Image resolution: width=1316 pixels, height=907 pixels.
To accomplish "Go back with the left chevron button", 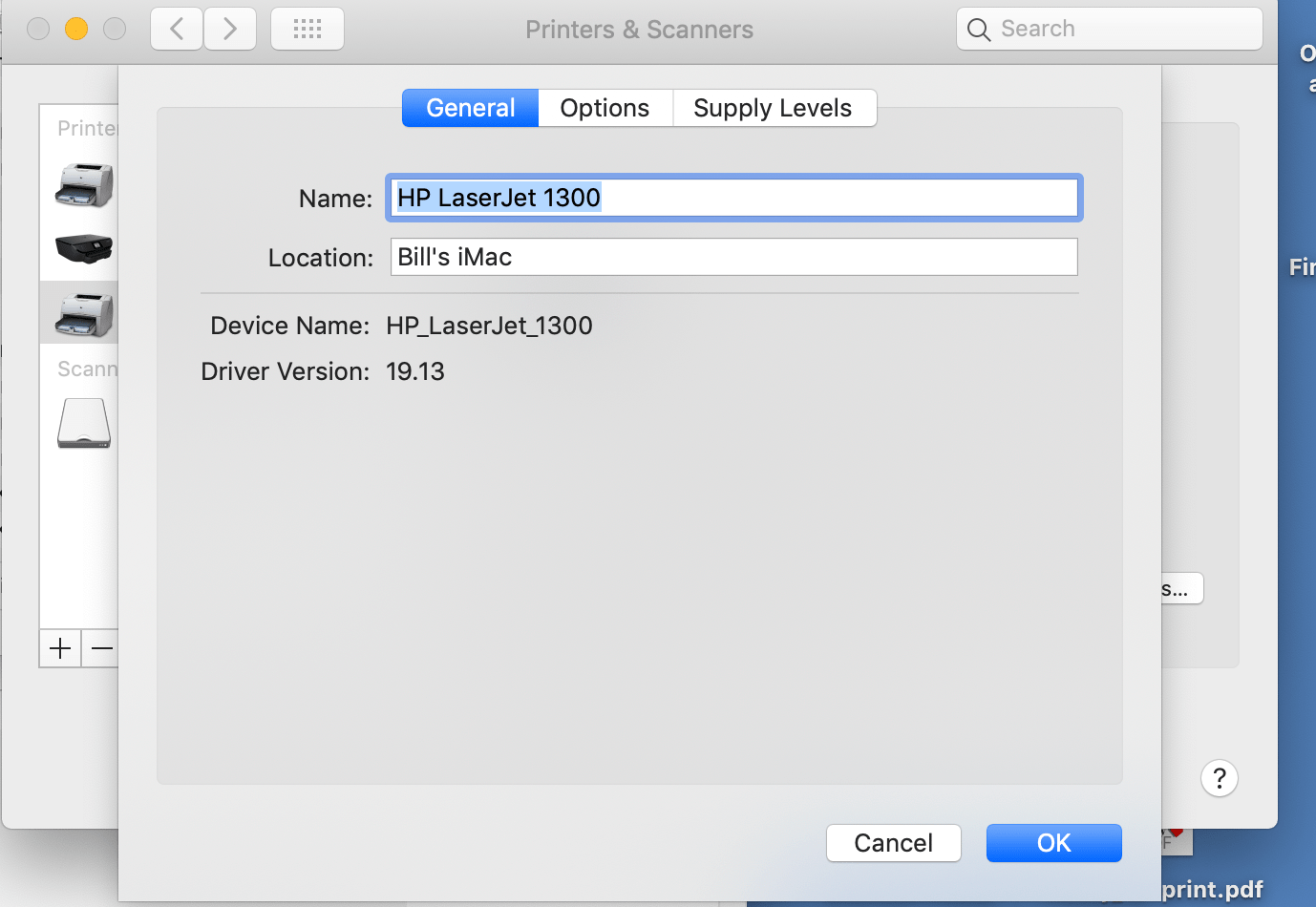I will pyautogui.click(x=177, y=29).
